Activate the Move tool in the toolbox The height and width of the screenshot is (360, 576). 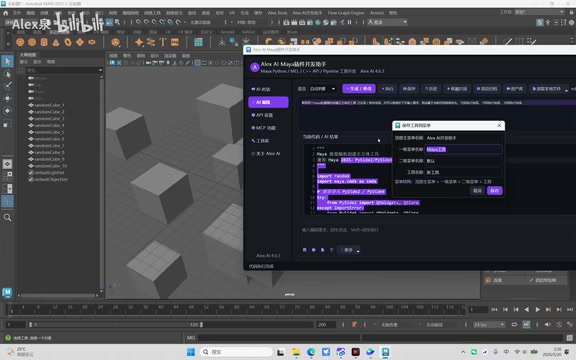(7, 98)
